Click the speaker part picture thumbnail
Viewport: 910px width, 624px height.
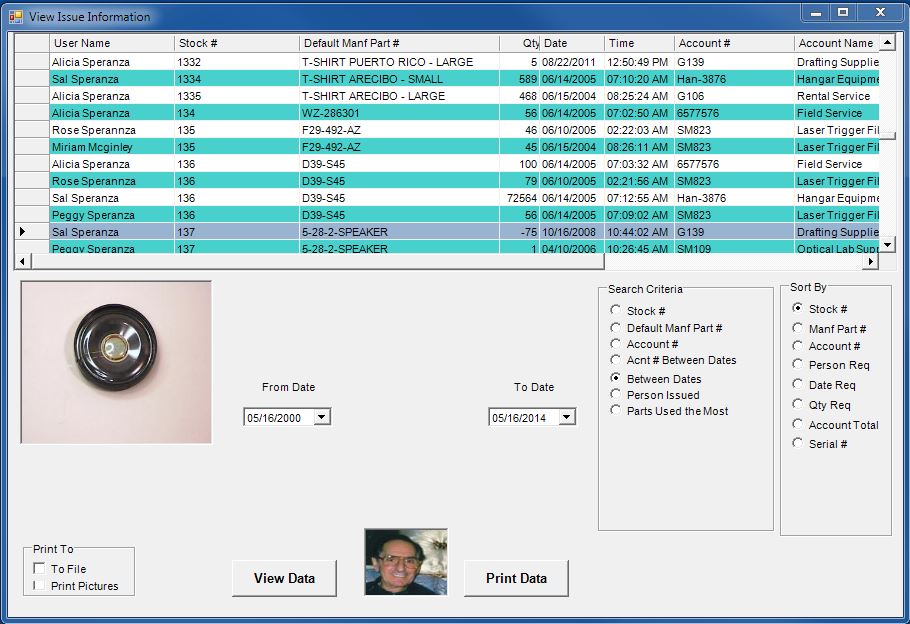[116, 362]
